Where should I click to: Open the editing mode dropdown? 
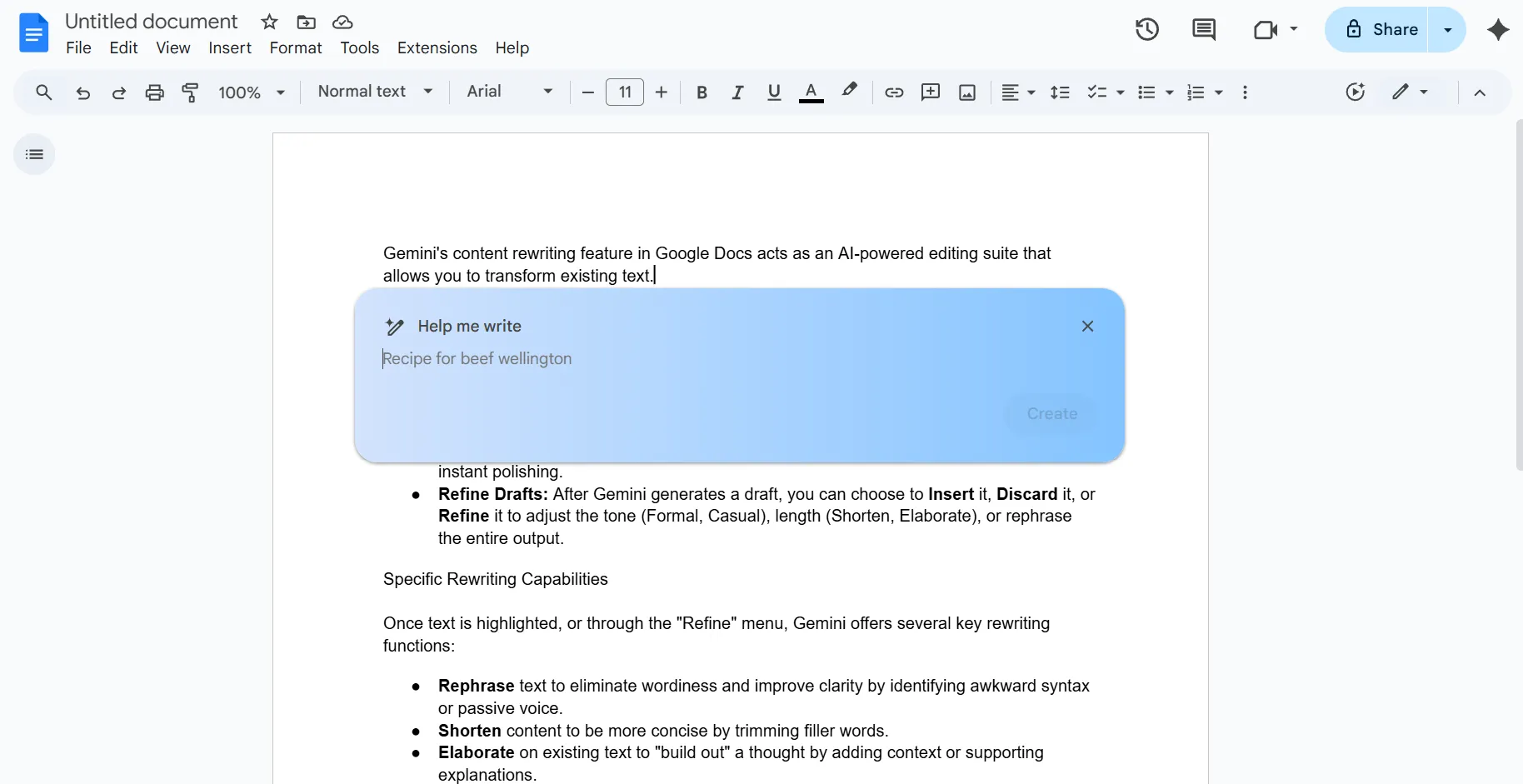pyautogui.click(x=1410, y=92)
